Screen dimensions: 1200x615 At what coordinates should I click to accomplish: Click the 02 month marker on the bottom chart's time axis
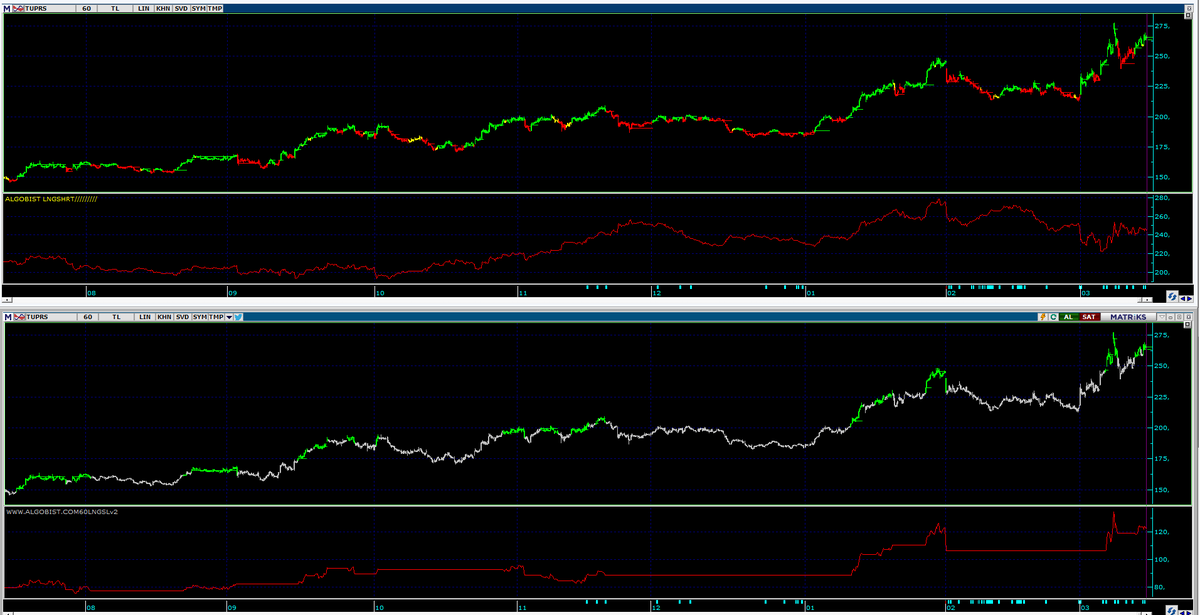click(x=949, y=607)
